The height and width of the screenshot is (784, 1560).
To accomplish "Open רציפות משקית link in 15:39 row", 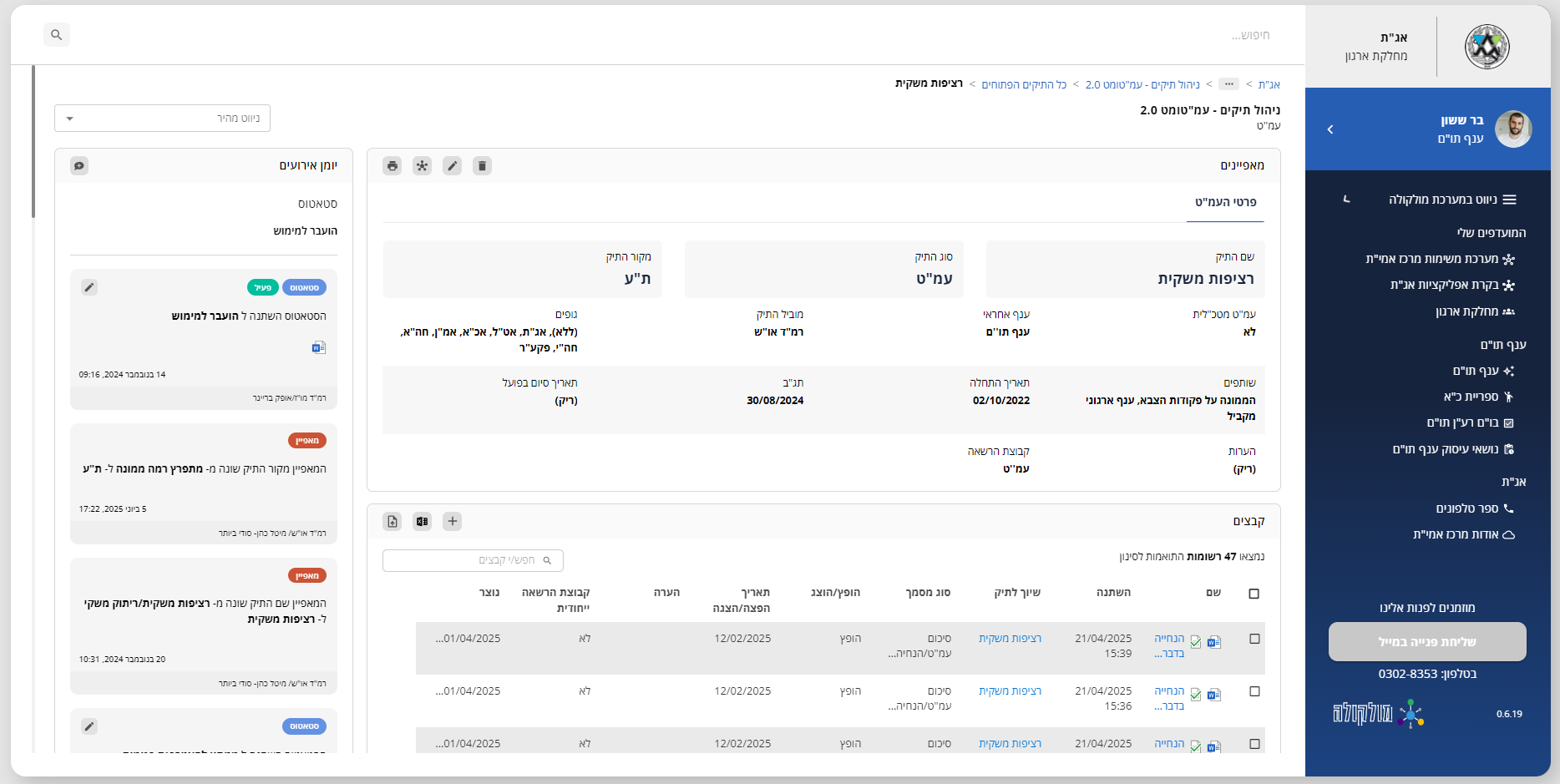I will 1010,639.
